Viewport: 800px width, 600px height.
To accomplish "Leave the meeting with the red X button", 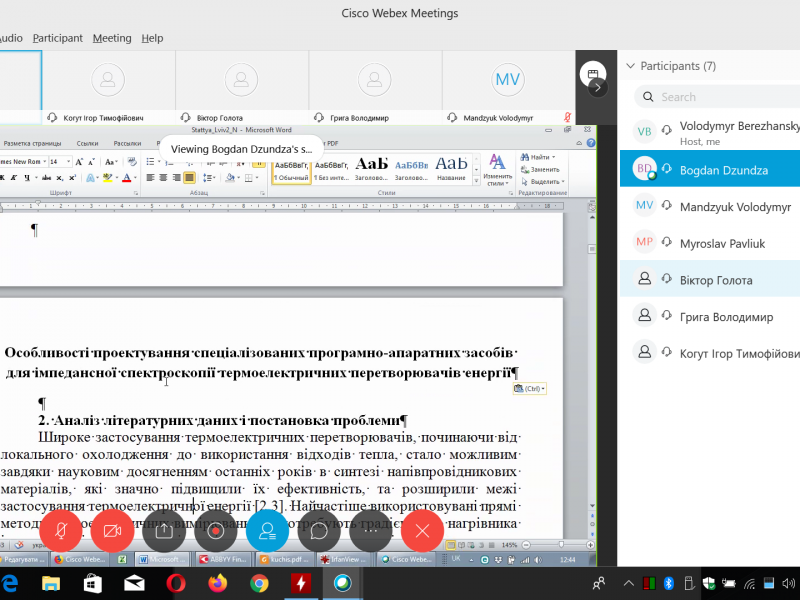I will [422, 531].
